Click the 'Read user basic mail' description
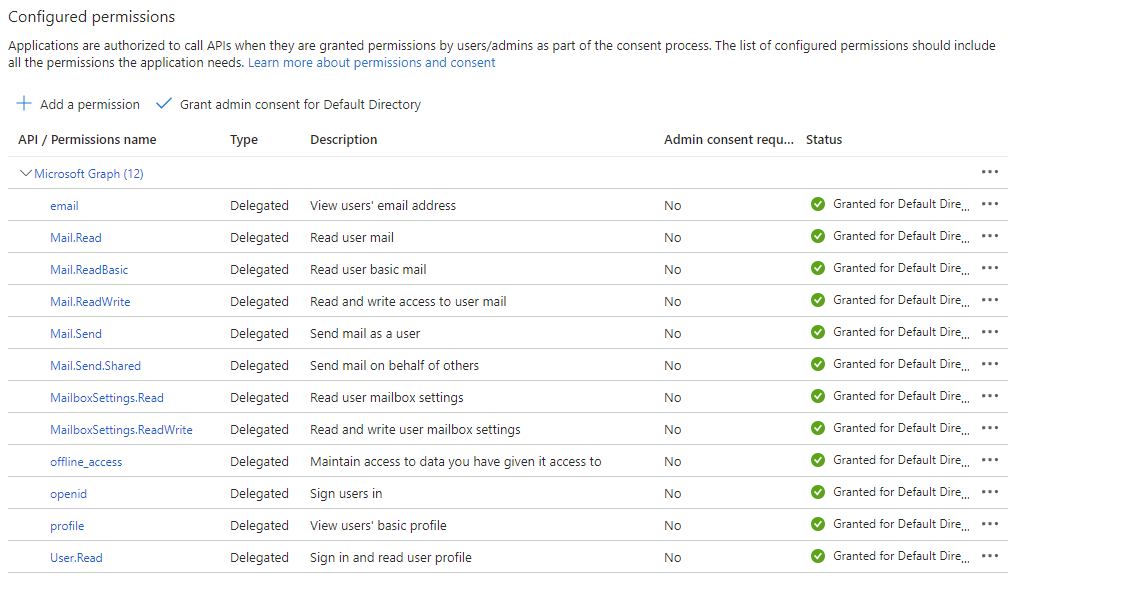The image size is (1121, 594). tap(368, 269)
